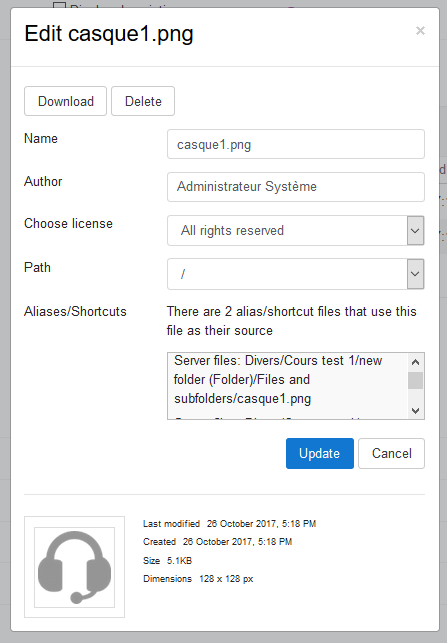The height and width of the screenshot is (643, 447).
Task: Click the Choose license label
Action: pos(68,223)
